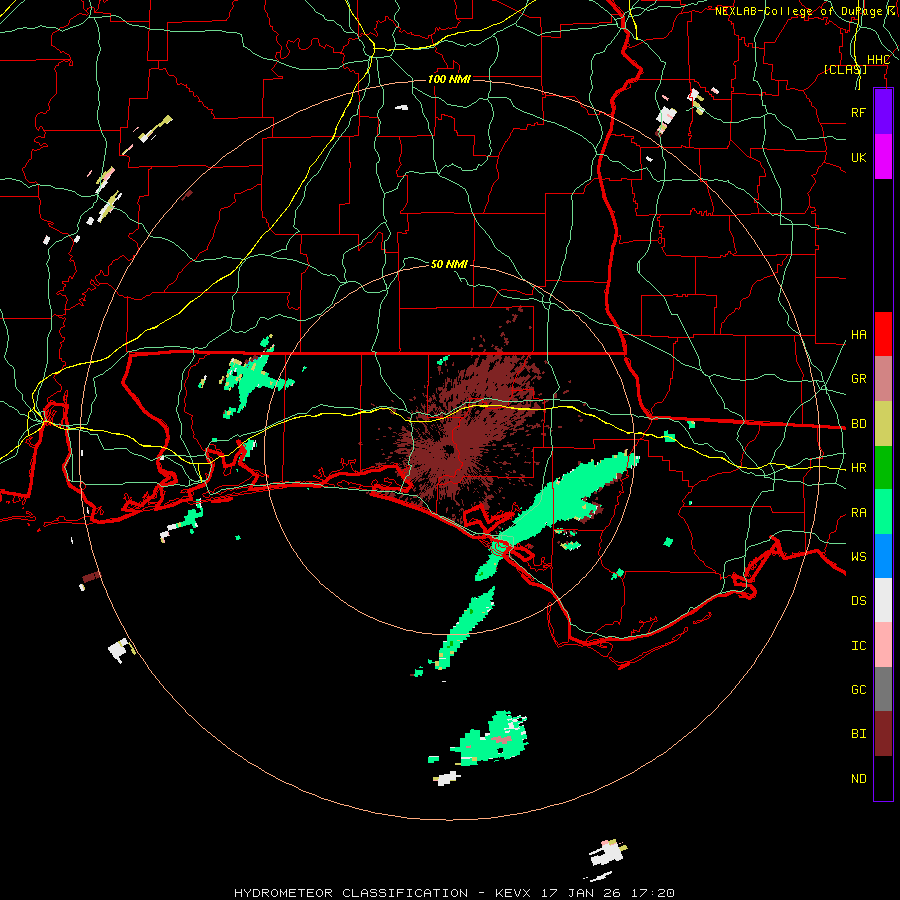Click the HA legend label
900x900 pixels.
[x=859, y=335]
